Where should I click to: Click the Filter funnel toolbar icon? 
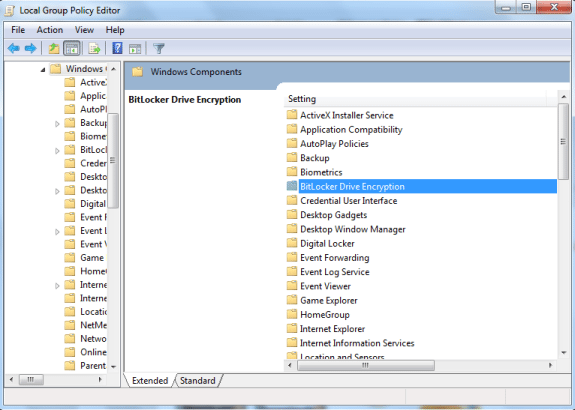159,48
